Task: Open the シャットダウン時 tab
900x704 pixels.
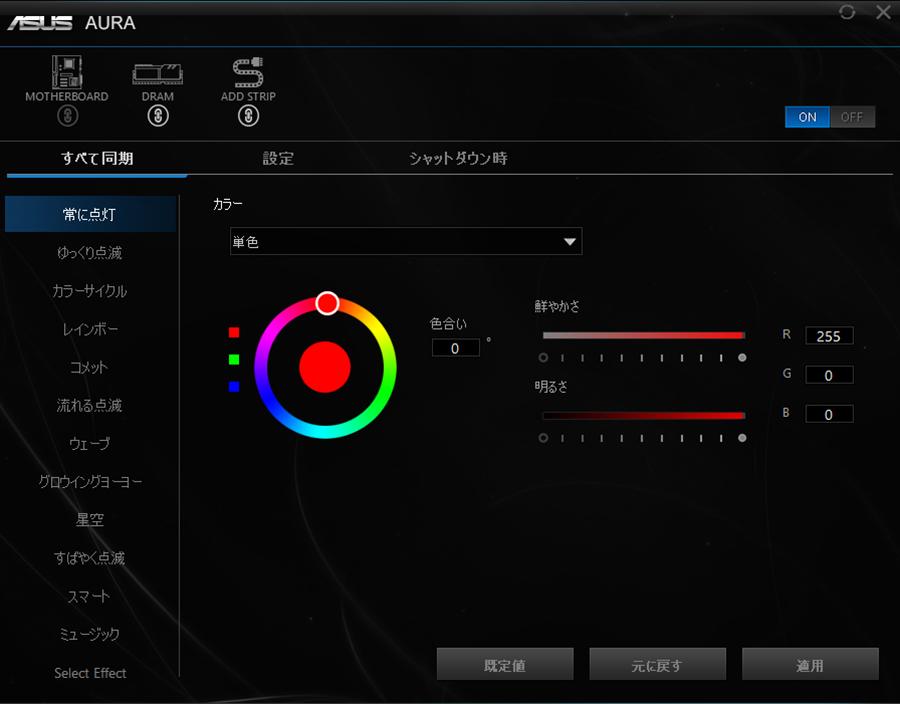Action: tap(458, 158)
